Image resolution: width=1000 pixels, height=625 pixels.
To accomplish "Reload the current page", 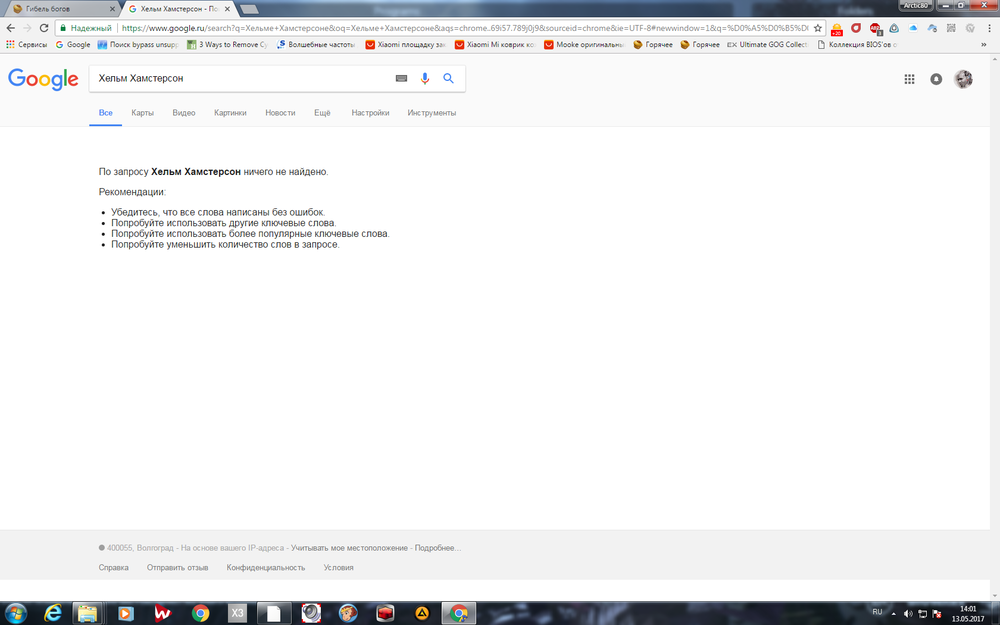I will coord(44,28).
